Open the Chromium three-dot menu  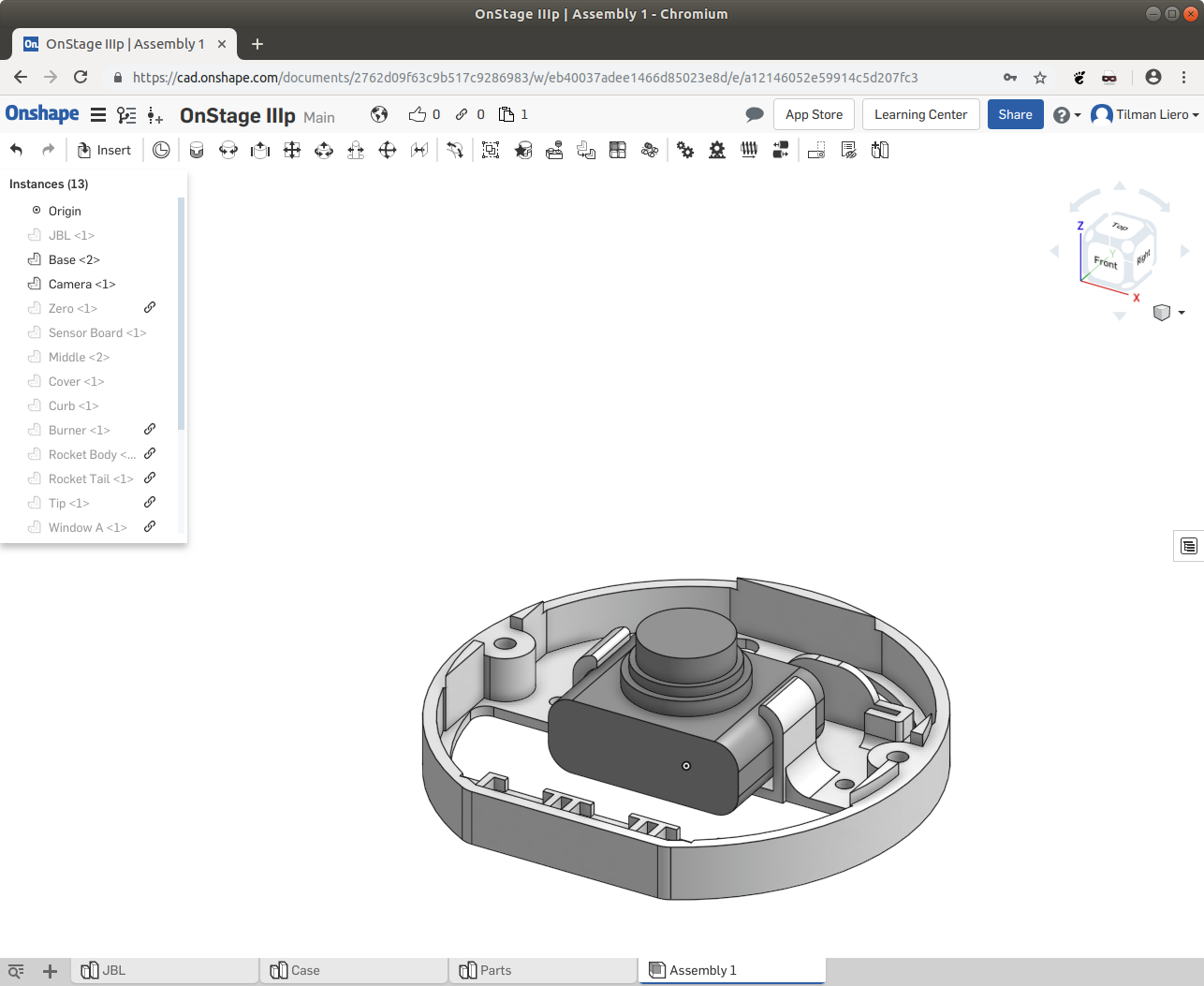[1184, 78]
